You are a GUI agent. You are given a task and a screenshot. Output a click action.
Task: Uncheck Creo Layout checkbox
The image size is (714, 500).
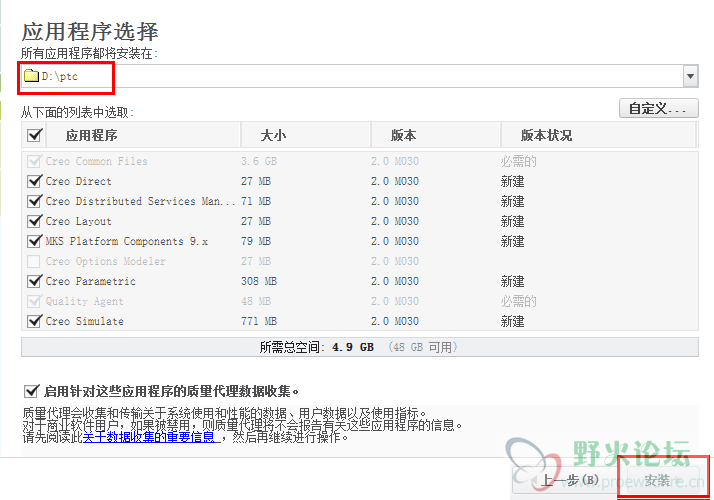pyautogui.click(x=34, y=221)
